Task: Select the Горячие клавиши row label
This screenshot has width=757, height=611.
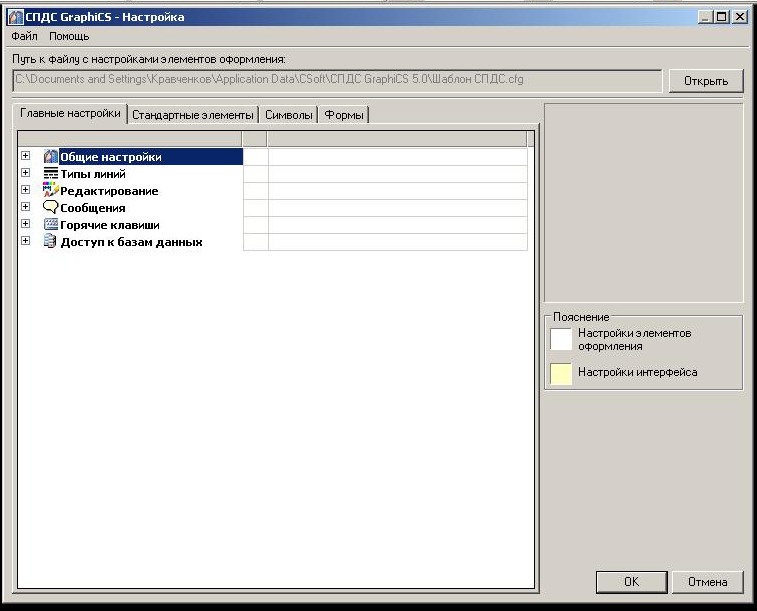Action: tap(110, 225)
